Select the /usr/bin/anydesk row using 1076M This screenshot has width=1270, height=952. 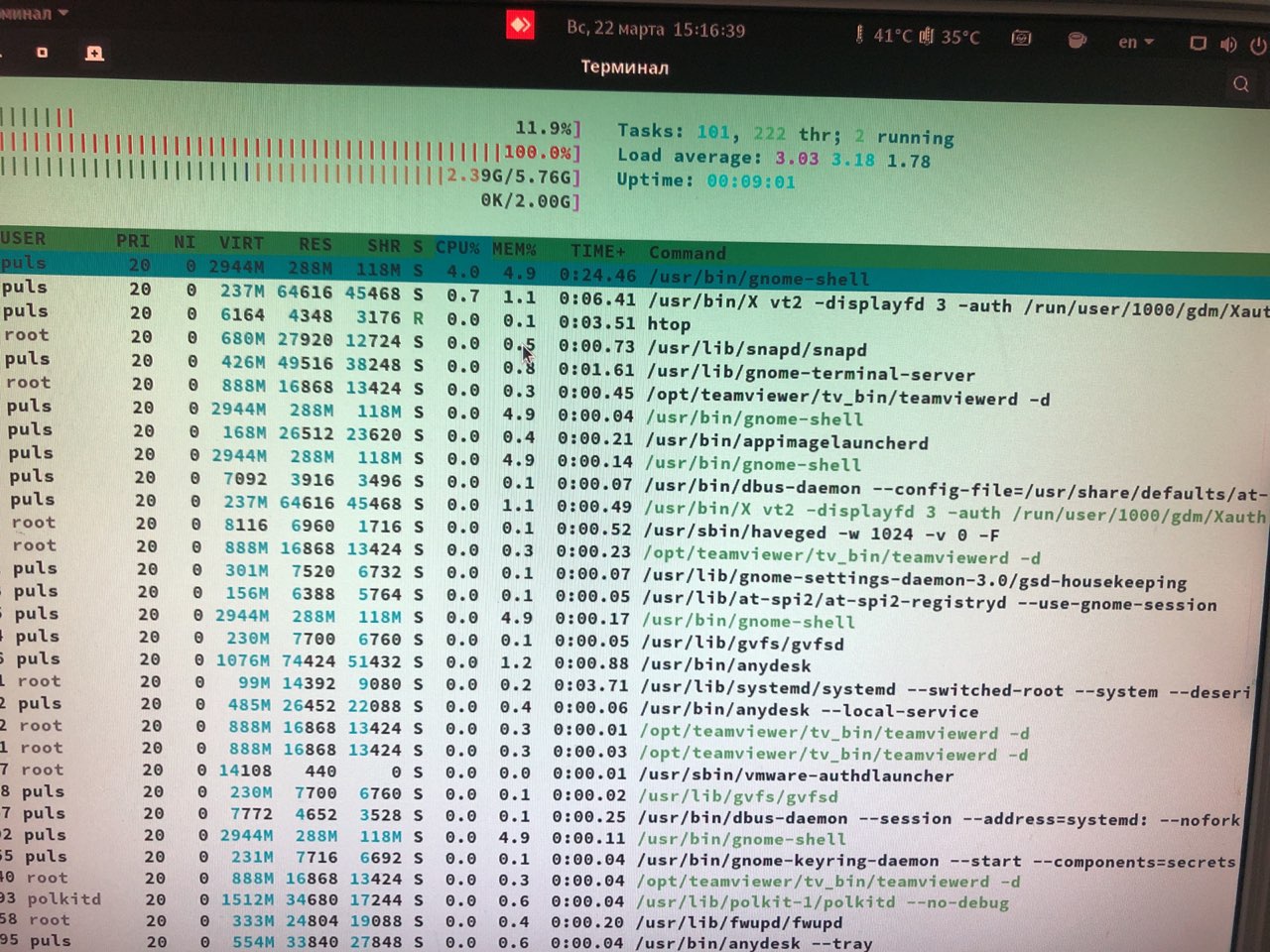point(635,662)
